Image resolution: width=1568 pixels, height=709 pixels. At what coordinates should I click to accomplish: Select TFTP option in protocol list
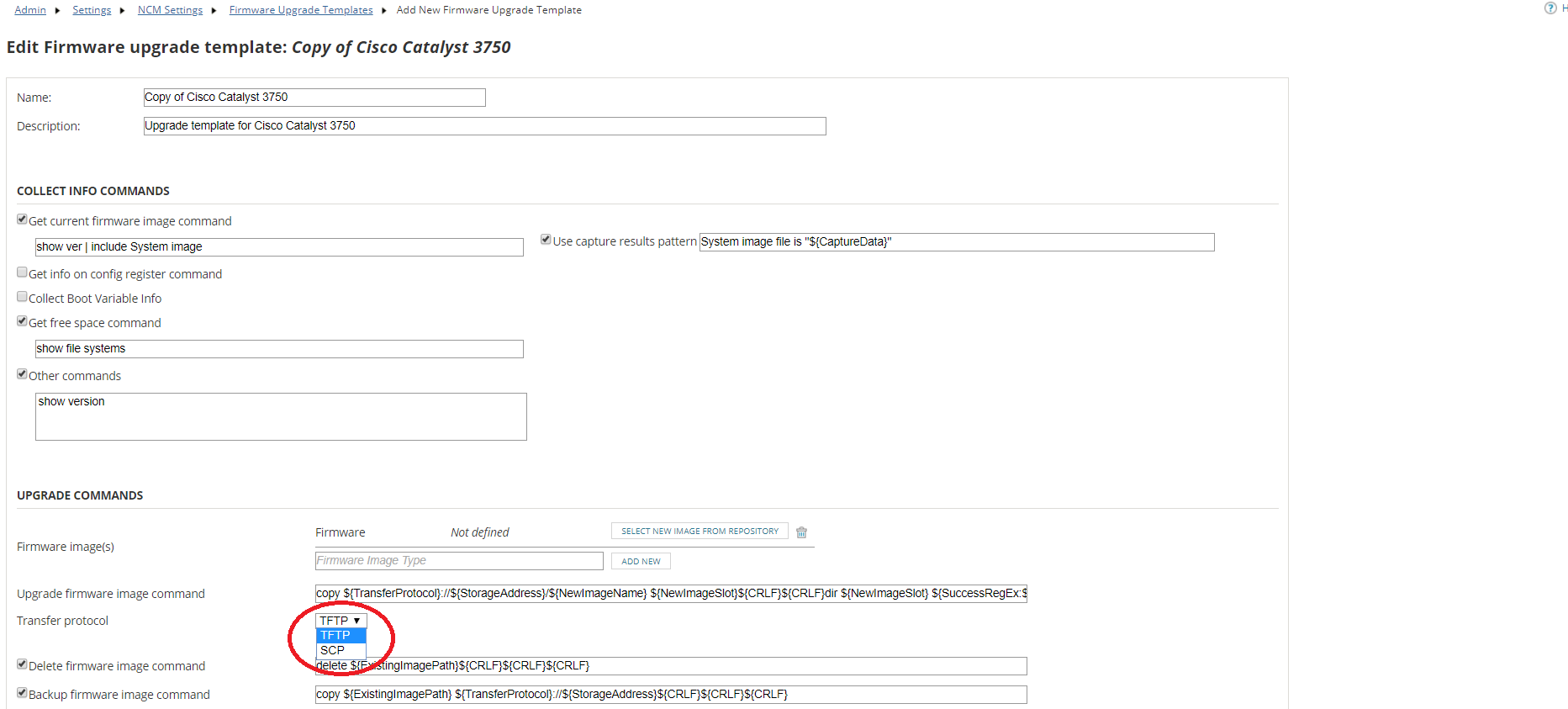coord(341,636)
